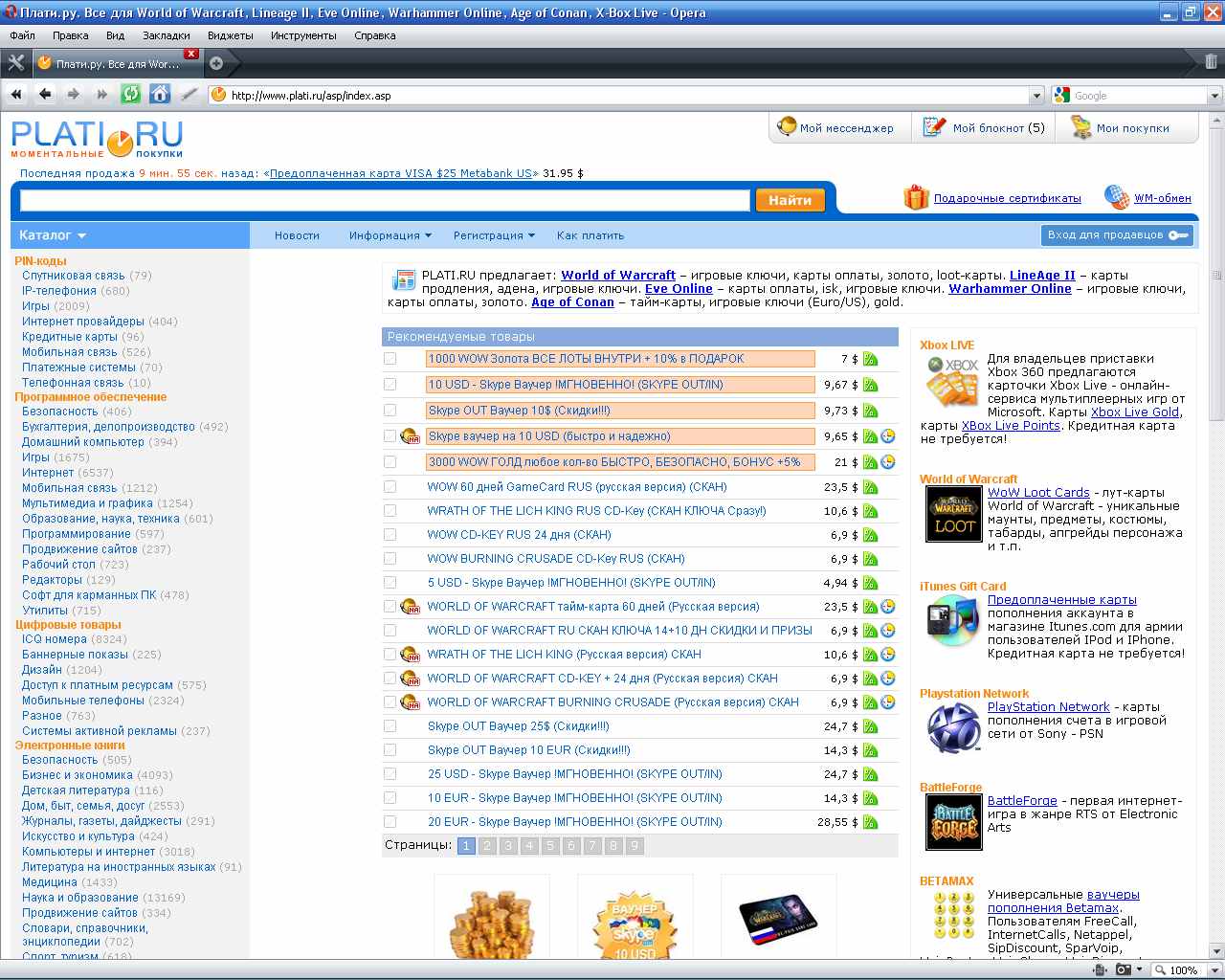Image resolution: width=1225 pixels, height=980 pixels.
Task: Open the Справка menu
Action: (x=375, y=35)
